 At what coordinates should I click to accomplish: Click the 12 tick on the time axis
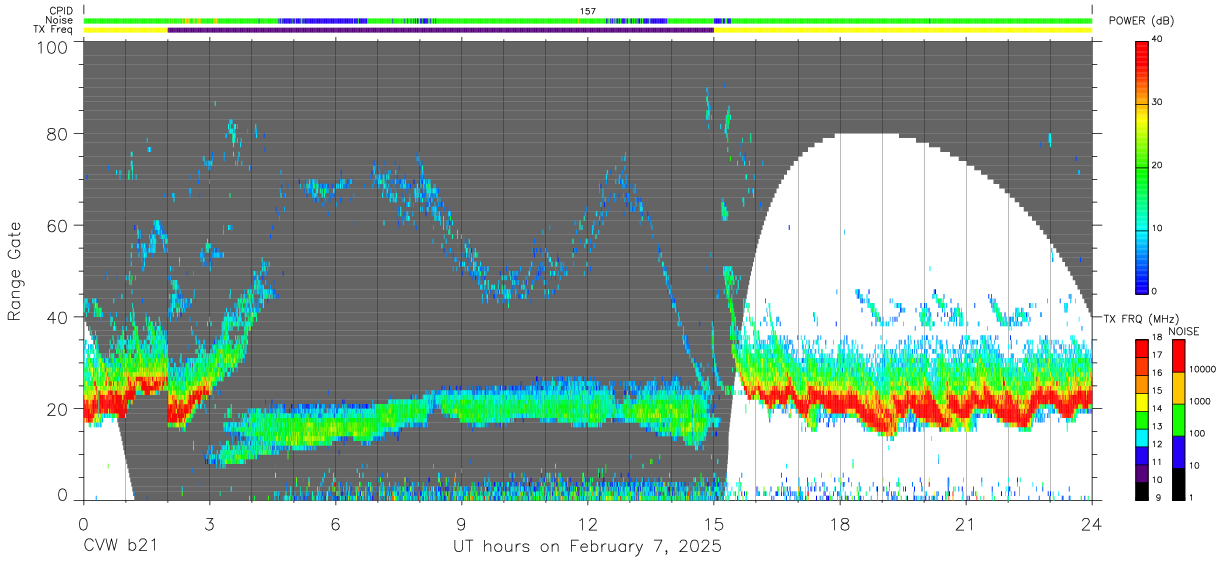point(588,523)
